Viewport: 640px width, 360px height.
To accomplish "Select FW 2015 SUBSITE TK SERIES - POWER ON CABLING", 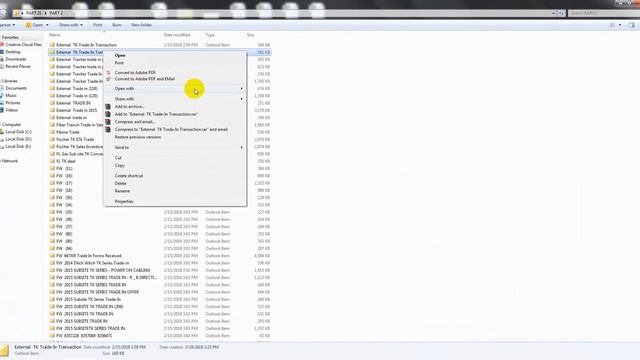I will click(x=103, y=270).
